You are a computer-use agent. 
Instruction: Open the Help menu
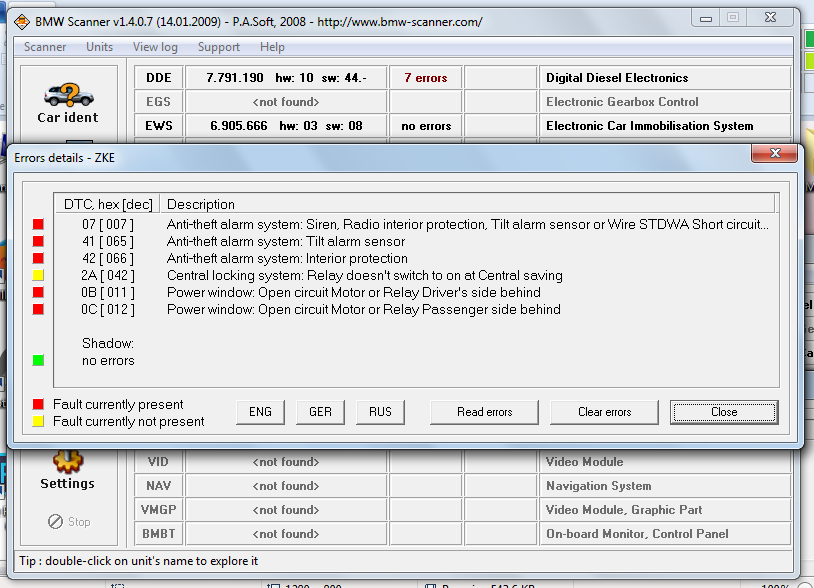pyautogui.click(x=272, y=47)
